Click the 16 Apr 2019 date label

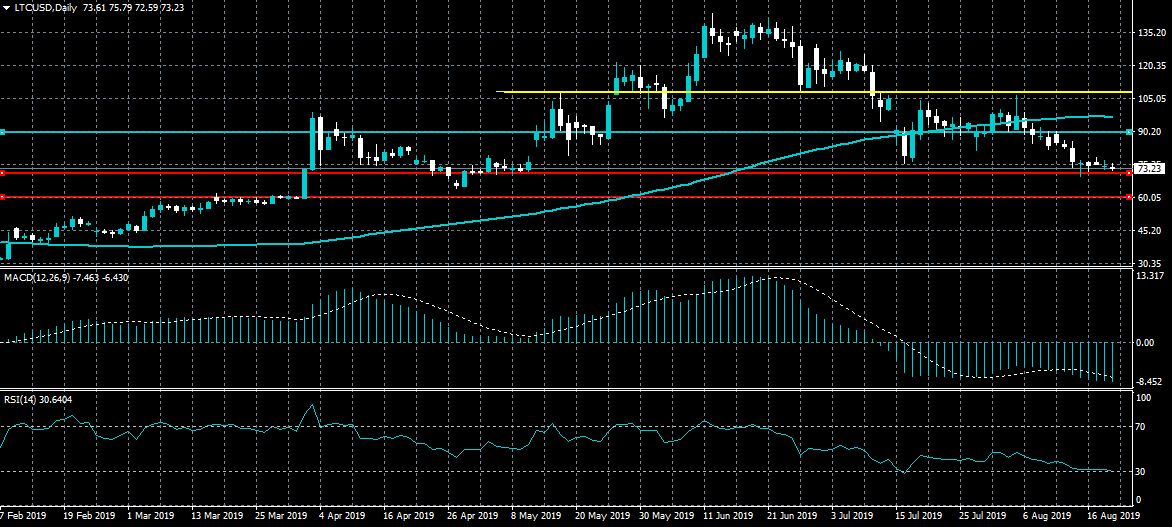tap(410, 516)
